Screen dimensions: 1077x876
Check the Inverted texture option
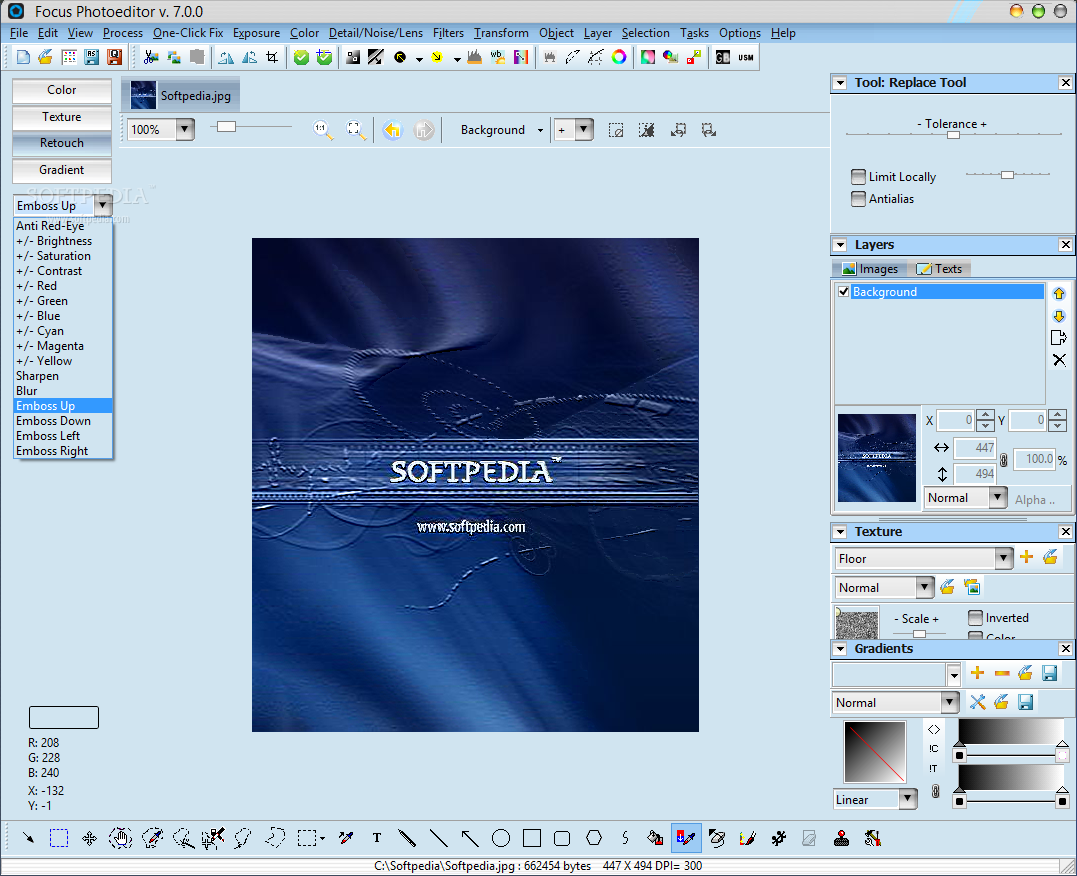[975, 618]
